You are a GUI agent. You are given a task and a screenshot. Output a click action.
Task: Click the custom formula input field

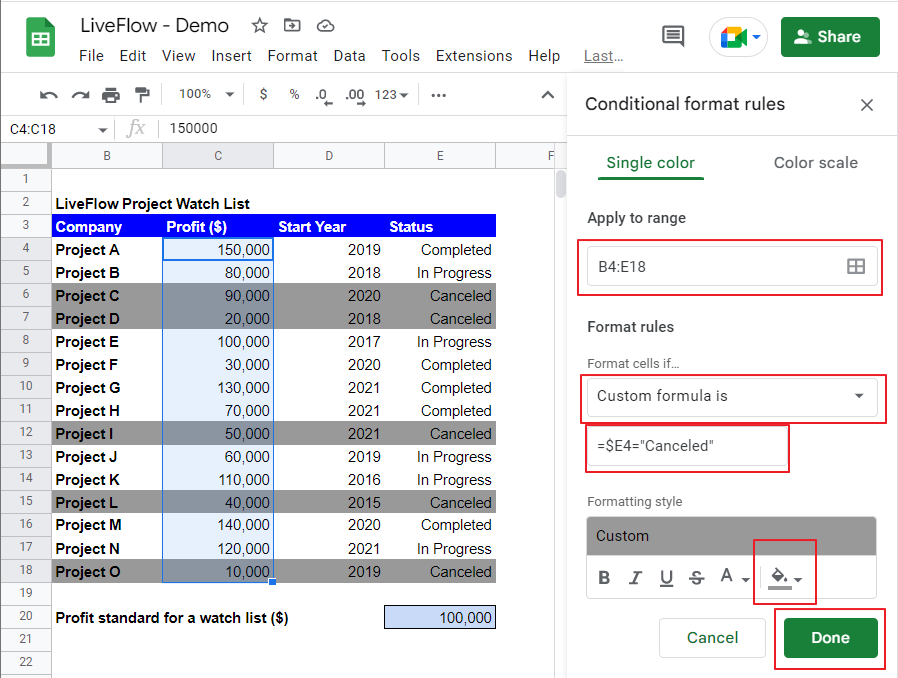tap(687, 446)
